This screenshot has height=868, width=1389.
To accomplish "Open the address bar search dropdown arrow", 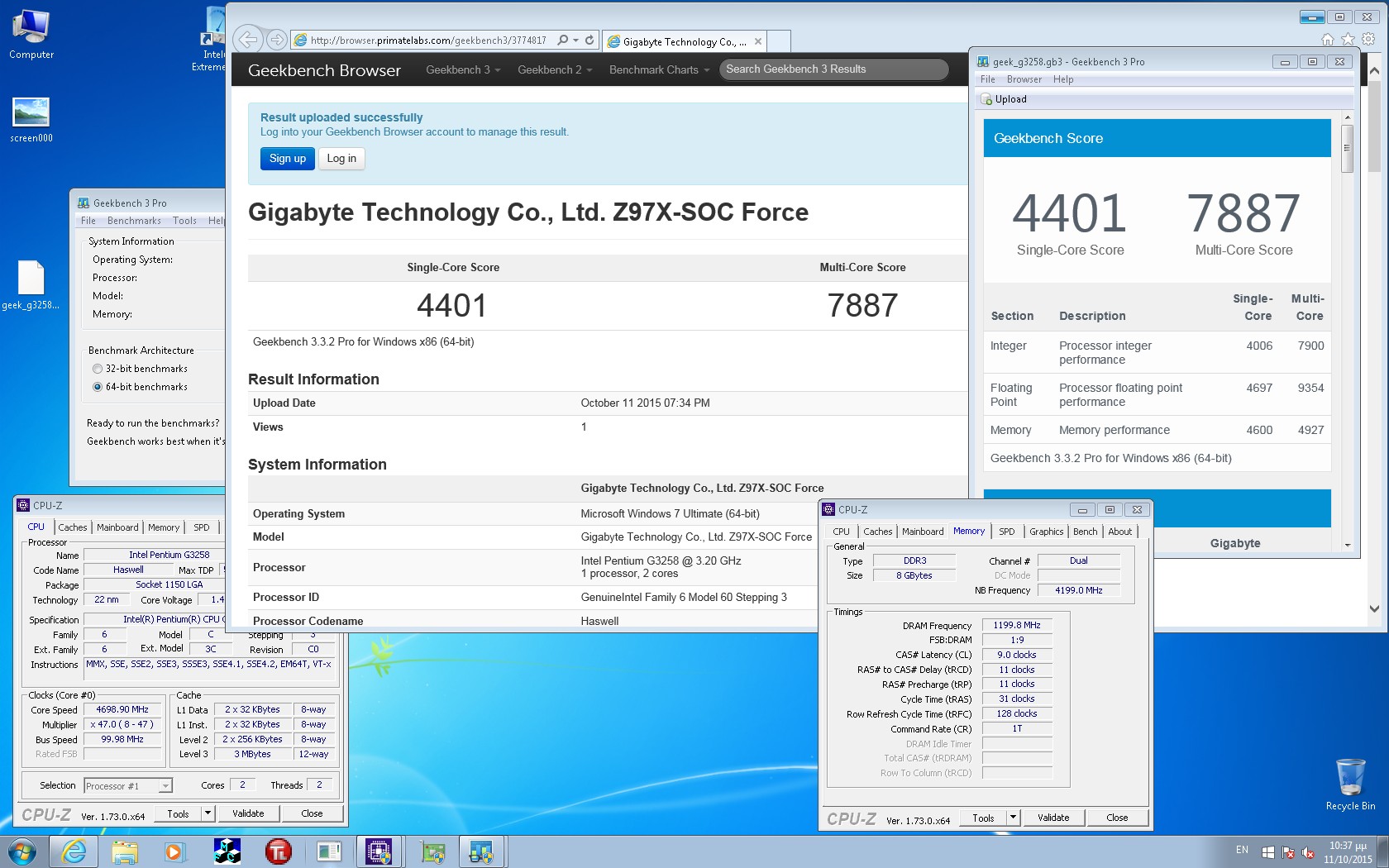I will point(575,40).
